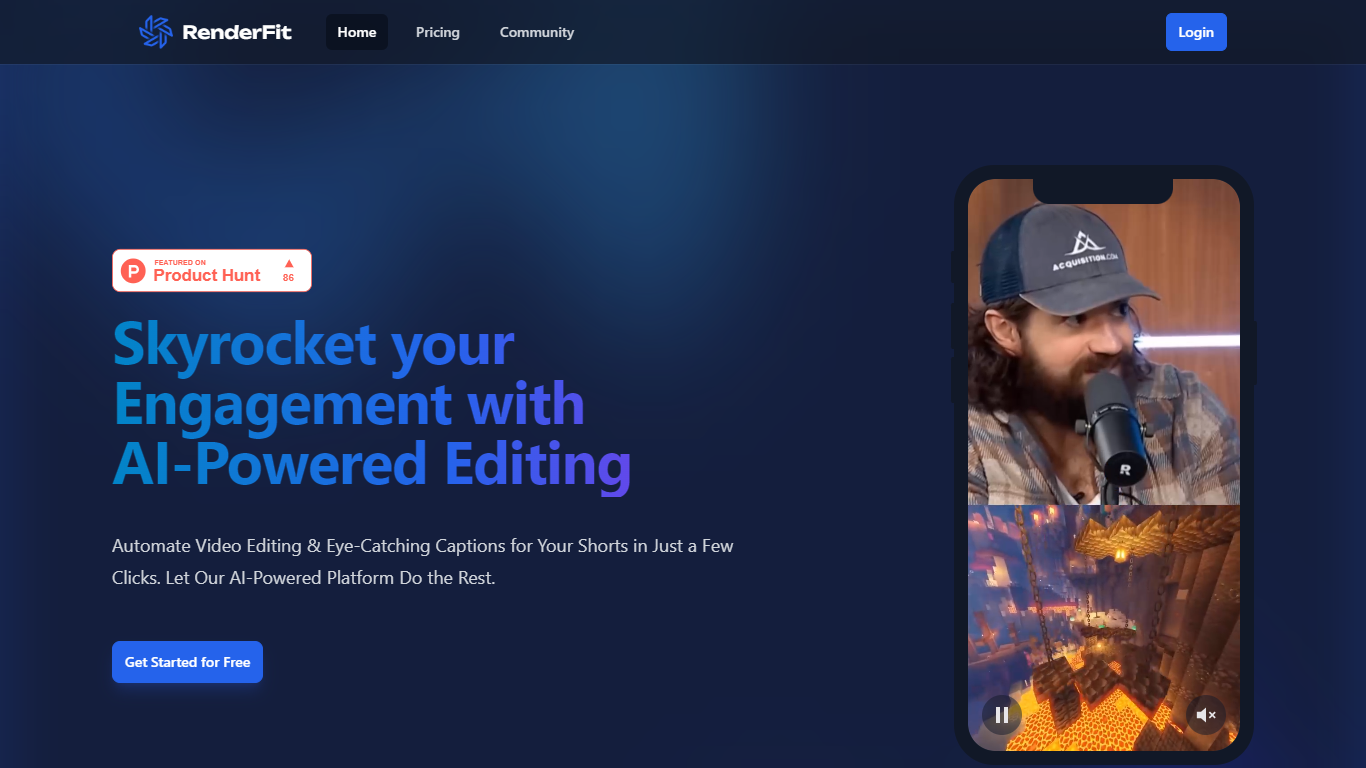Click the 'Engagement with' headline line
This screenshot has height=768, width=1366.
pos(348,404)
